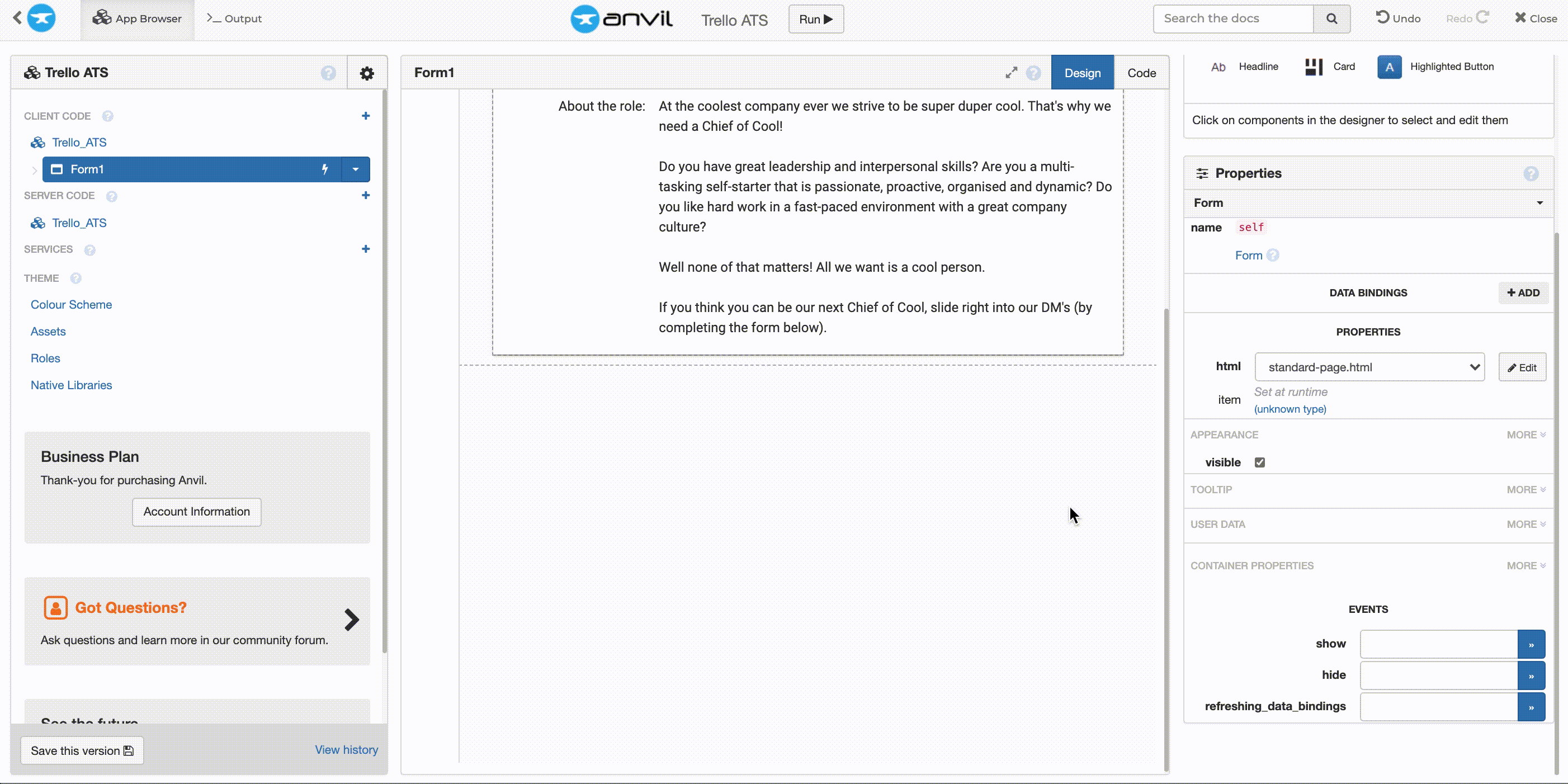Viewport: 1568px width, 784px height.
Task: Click the Run button to execute app
Action: (816, 18)
